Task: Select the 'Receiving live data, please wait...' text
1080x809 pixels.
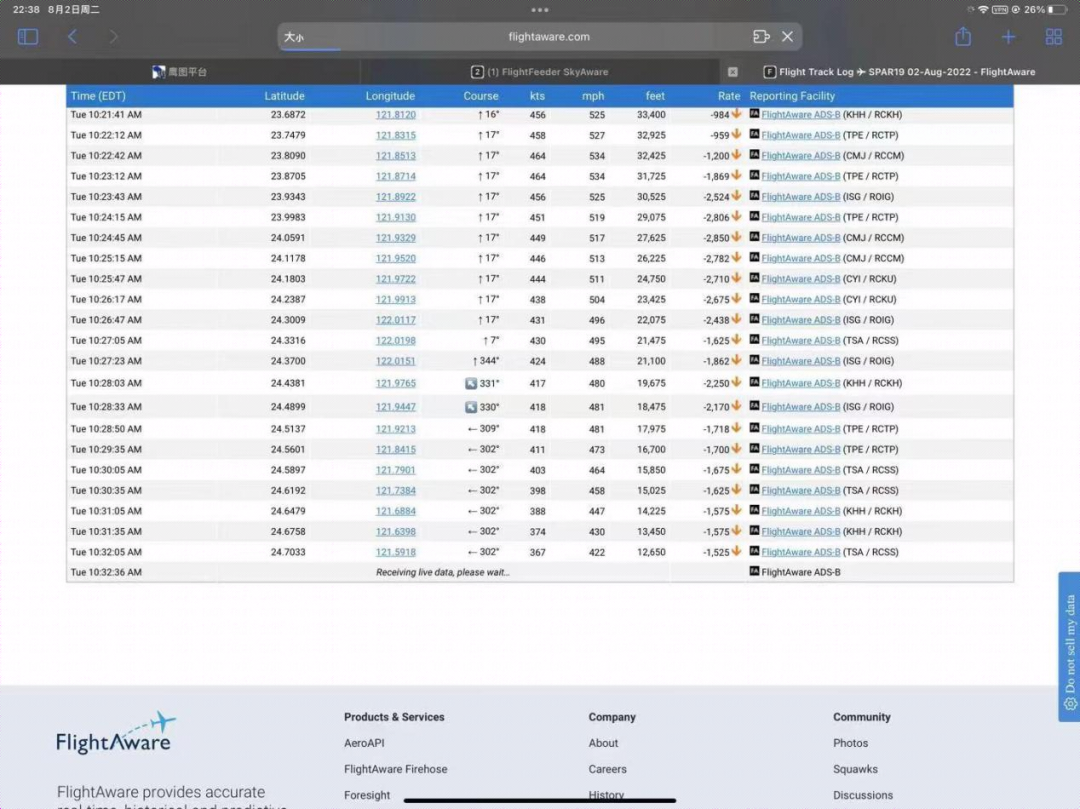Action: click(x=443, y=572)
